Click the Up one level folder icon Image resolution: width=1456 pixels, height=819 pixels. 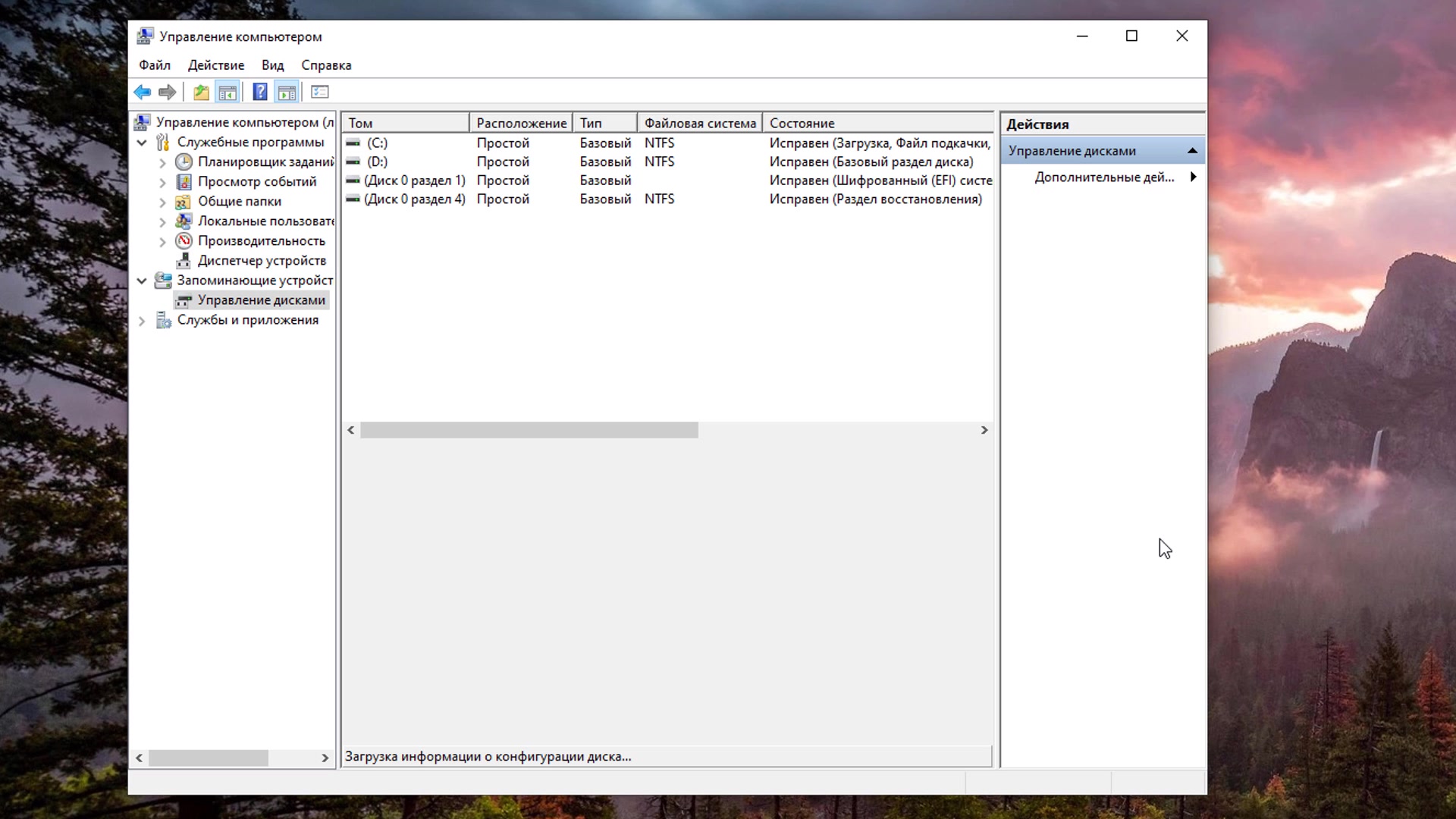[x=201, y=92]
